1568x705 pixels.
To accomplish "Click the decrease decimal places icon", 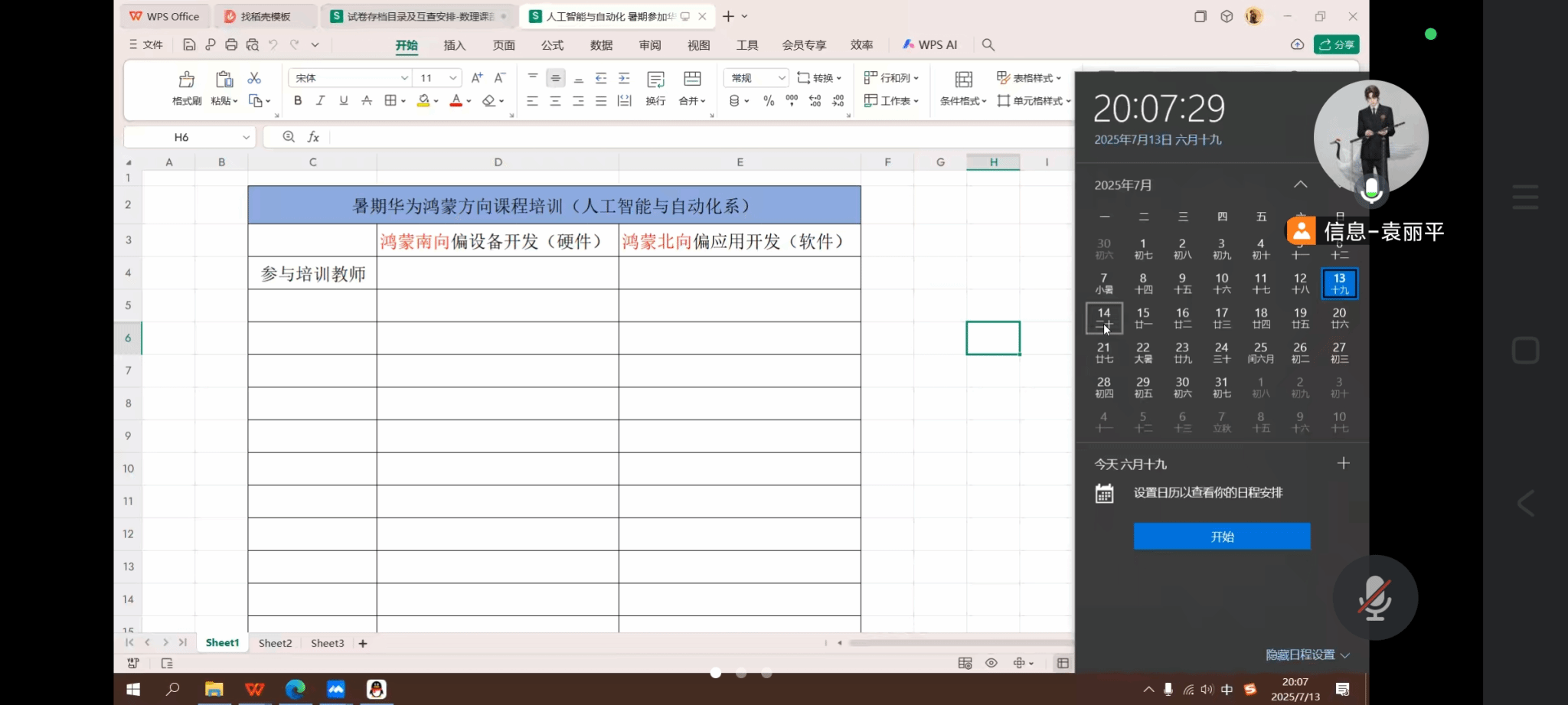I will (x=838, y=100).
